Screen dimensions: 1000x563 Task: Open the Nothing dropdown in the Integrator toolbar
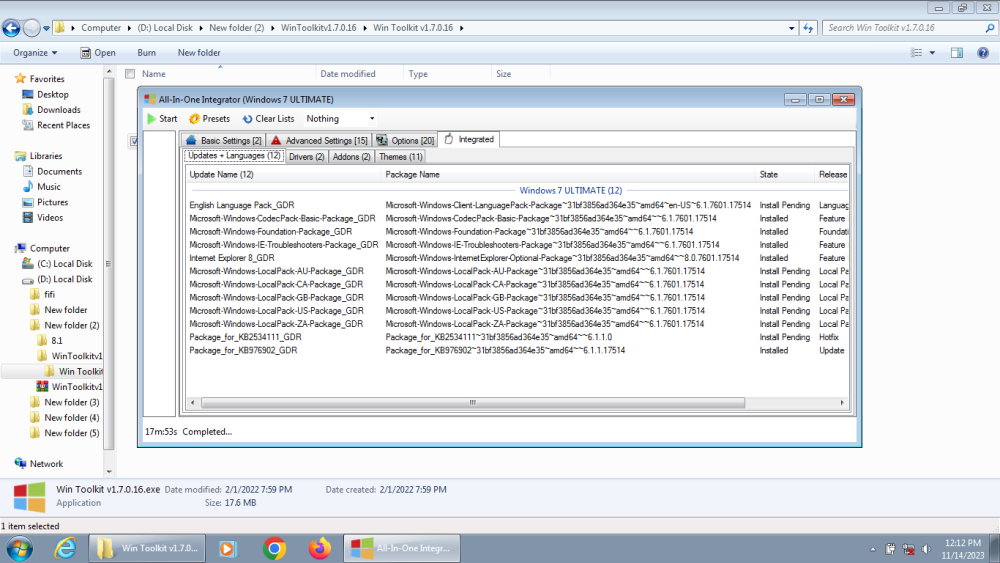(340, 119)
